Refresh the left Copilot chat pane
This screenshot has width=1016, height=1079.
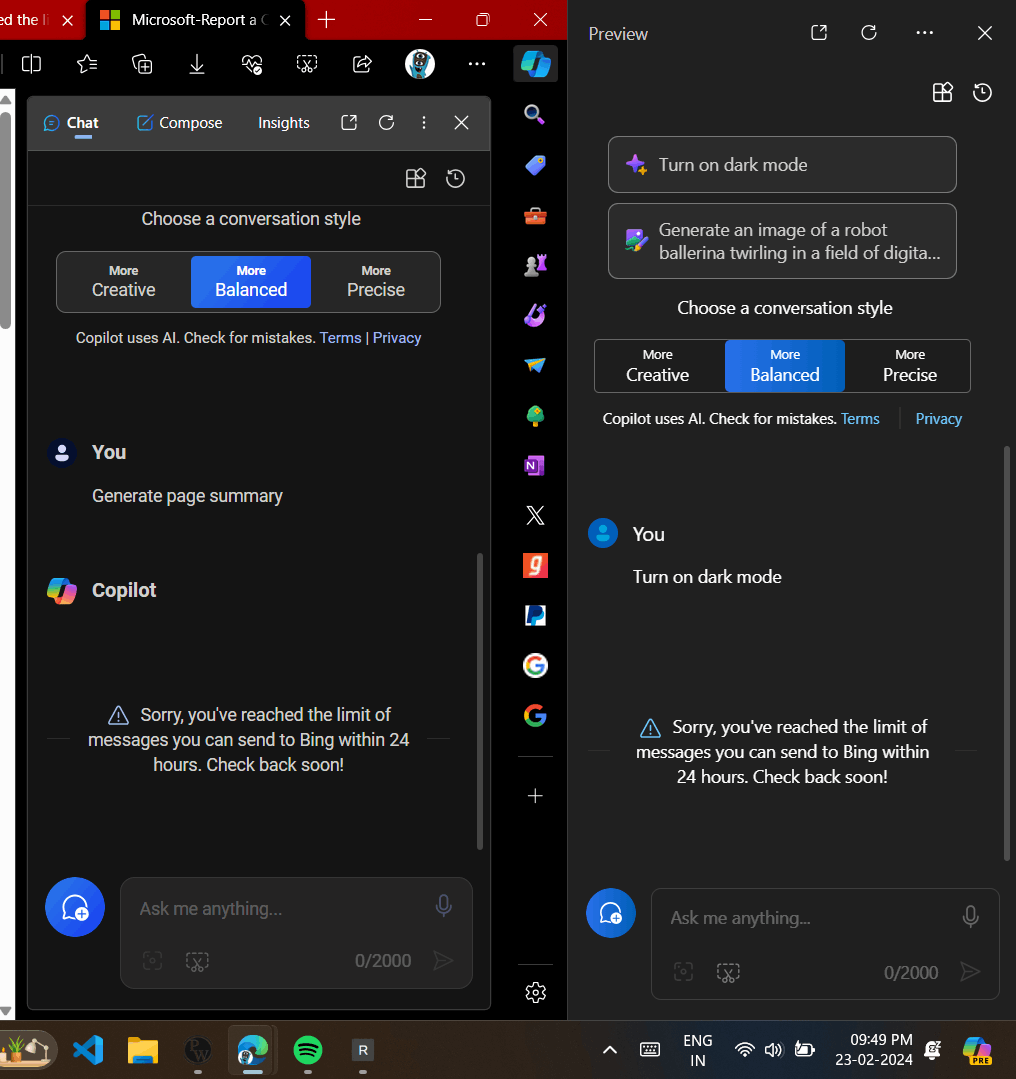(x=387, y=123)
